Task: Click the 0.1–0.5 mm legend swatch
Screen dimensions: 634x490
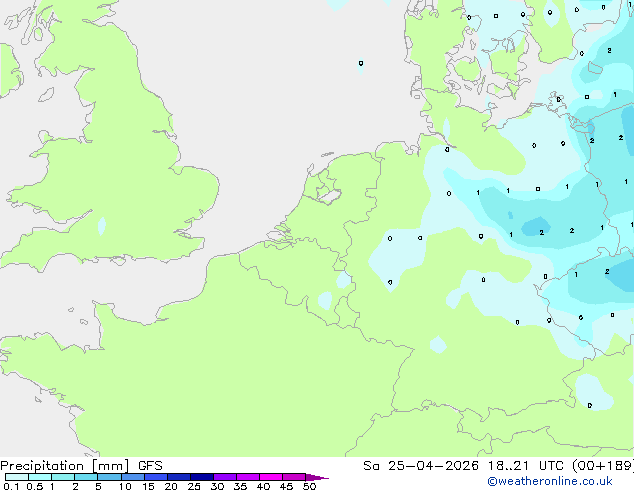Action: point(17,477)
